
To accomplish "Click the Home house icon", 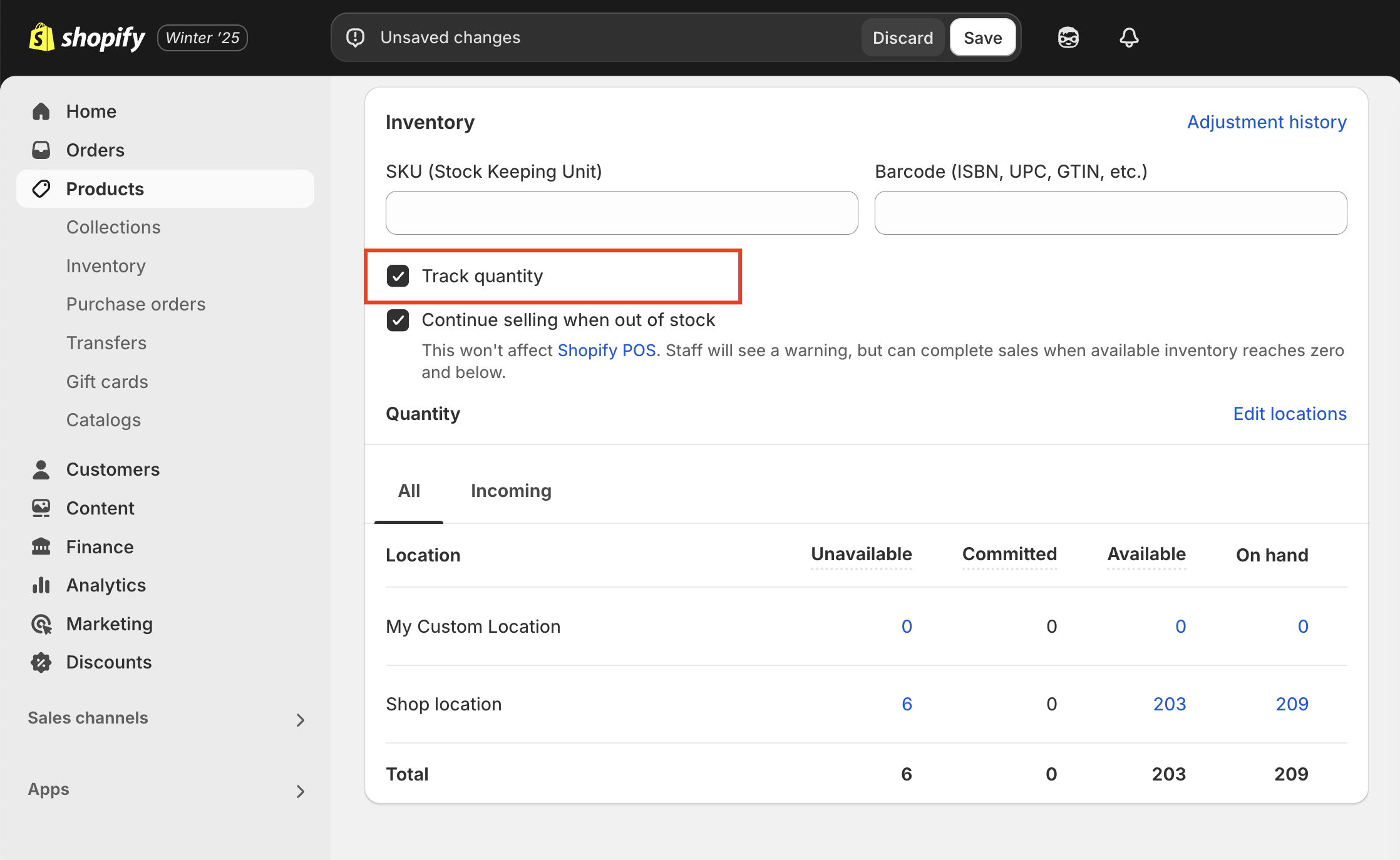I will coord(41,111).
